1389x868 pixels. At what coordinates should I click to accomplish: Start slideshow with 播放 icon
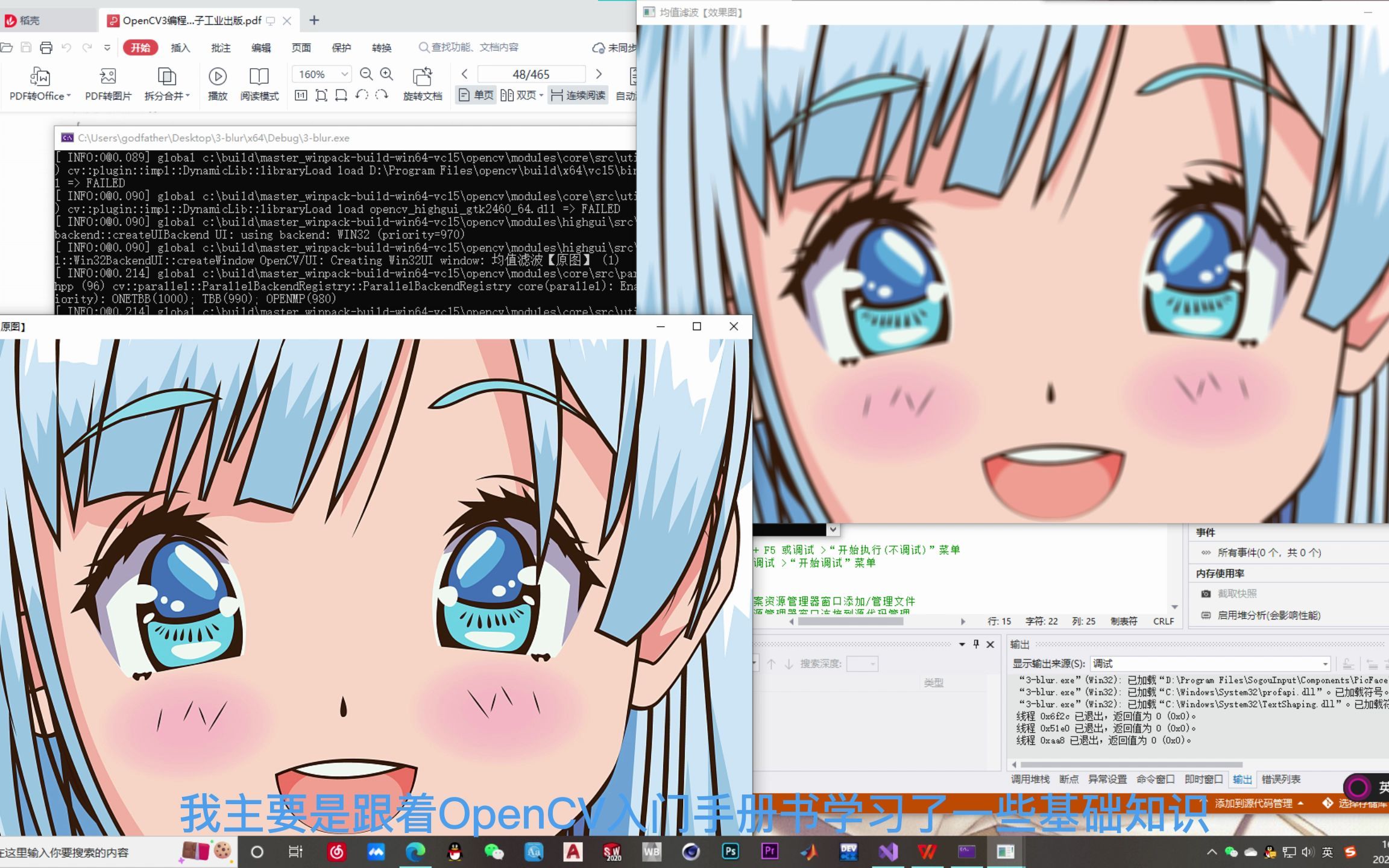tap(217, 77)
